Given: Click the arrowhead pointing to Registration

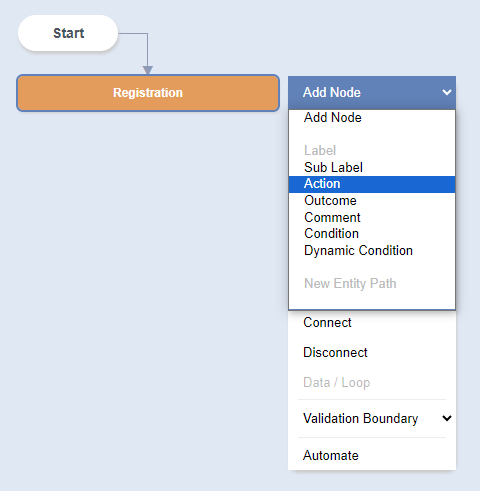Looking at the screenshot, I should click(148, 70).
